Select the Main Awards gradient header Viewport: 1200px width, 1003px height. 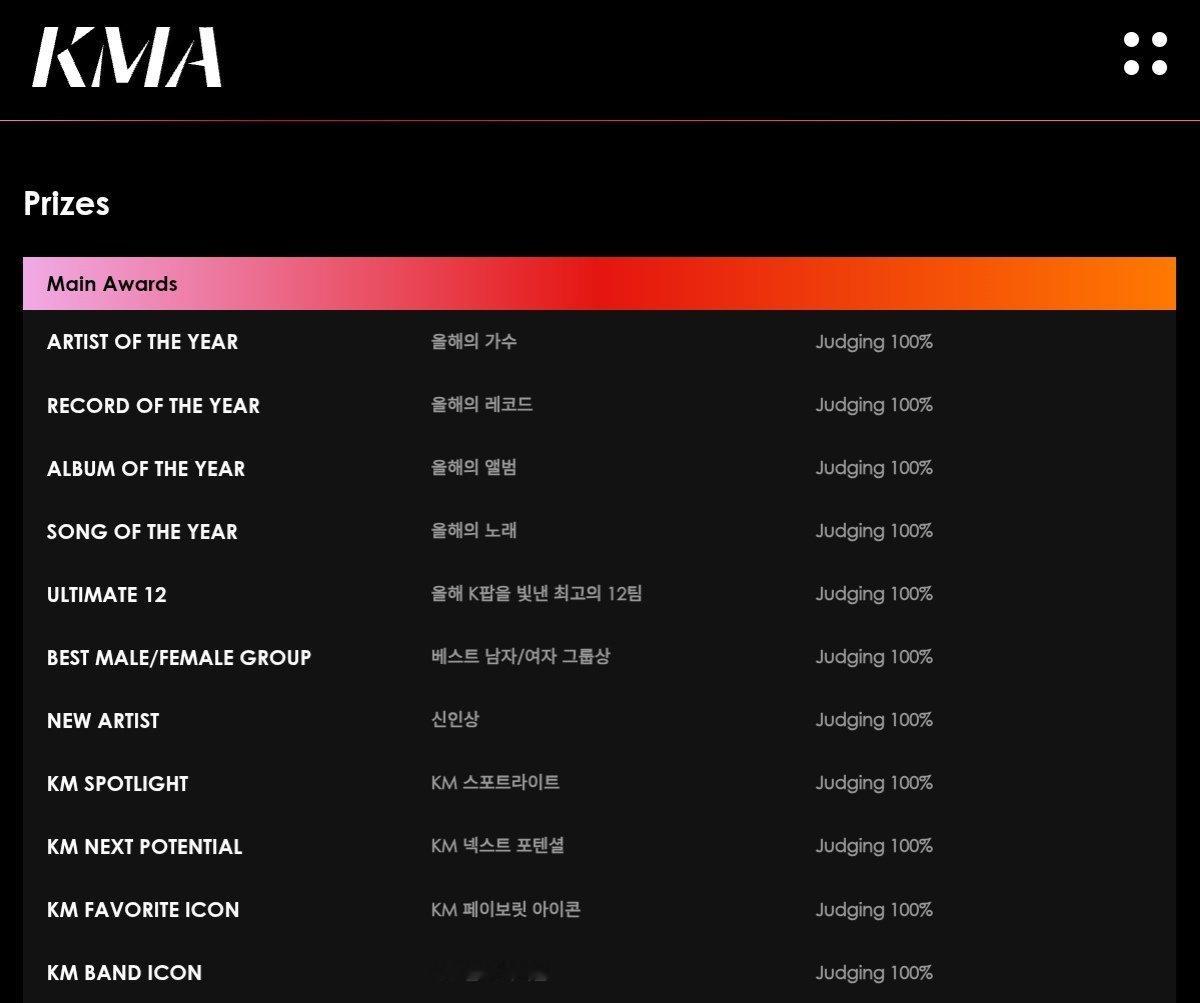click(599, 284)
